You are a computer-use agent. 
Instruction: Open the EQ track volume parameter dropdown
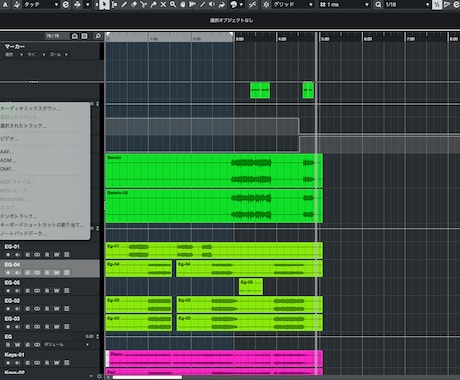[x=87, y=345]
